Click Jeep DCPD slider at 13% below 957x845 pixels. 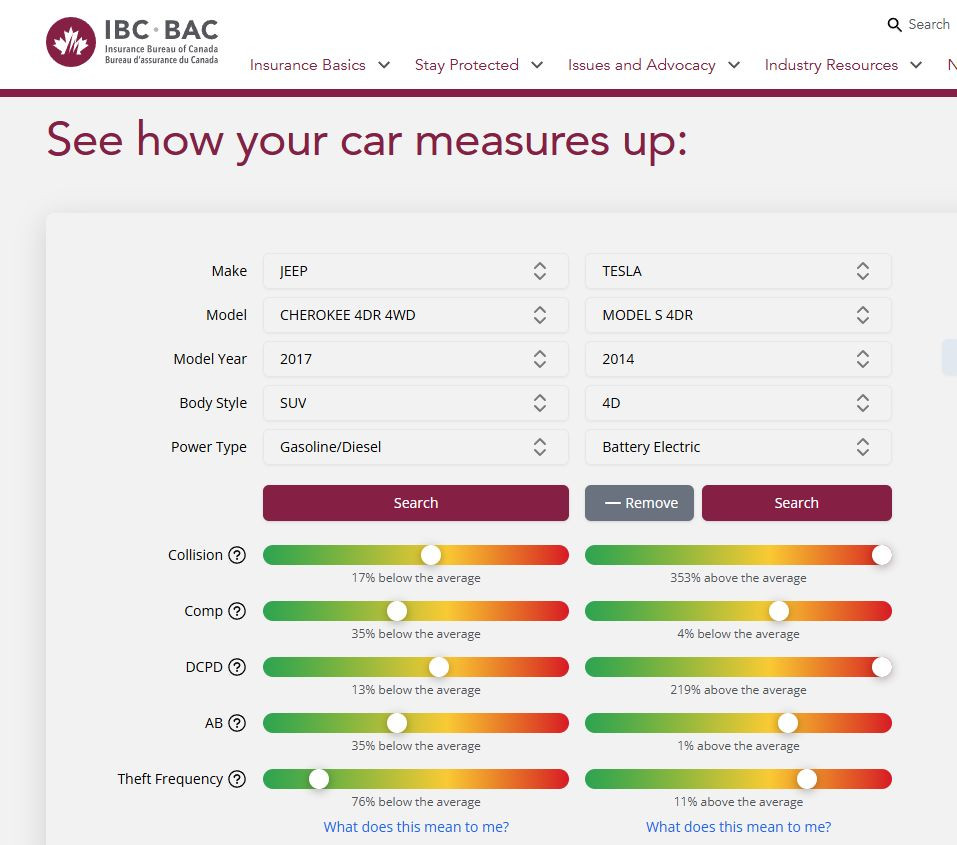click(439, 667)
